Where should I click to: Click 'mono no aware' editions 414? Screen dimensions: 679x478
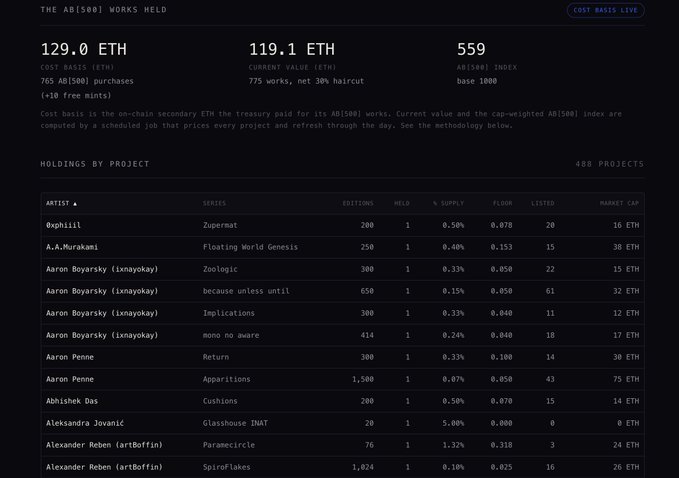click(x=367, y=335)
